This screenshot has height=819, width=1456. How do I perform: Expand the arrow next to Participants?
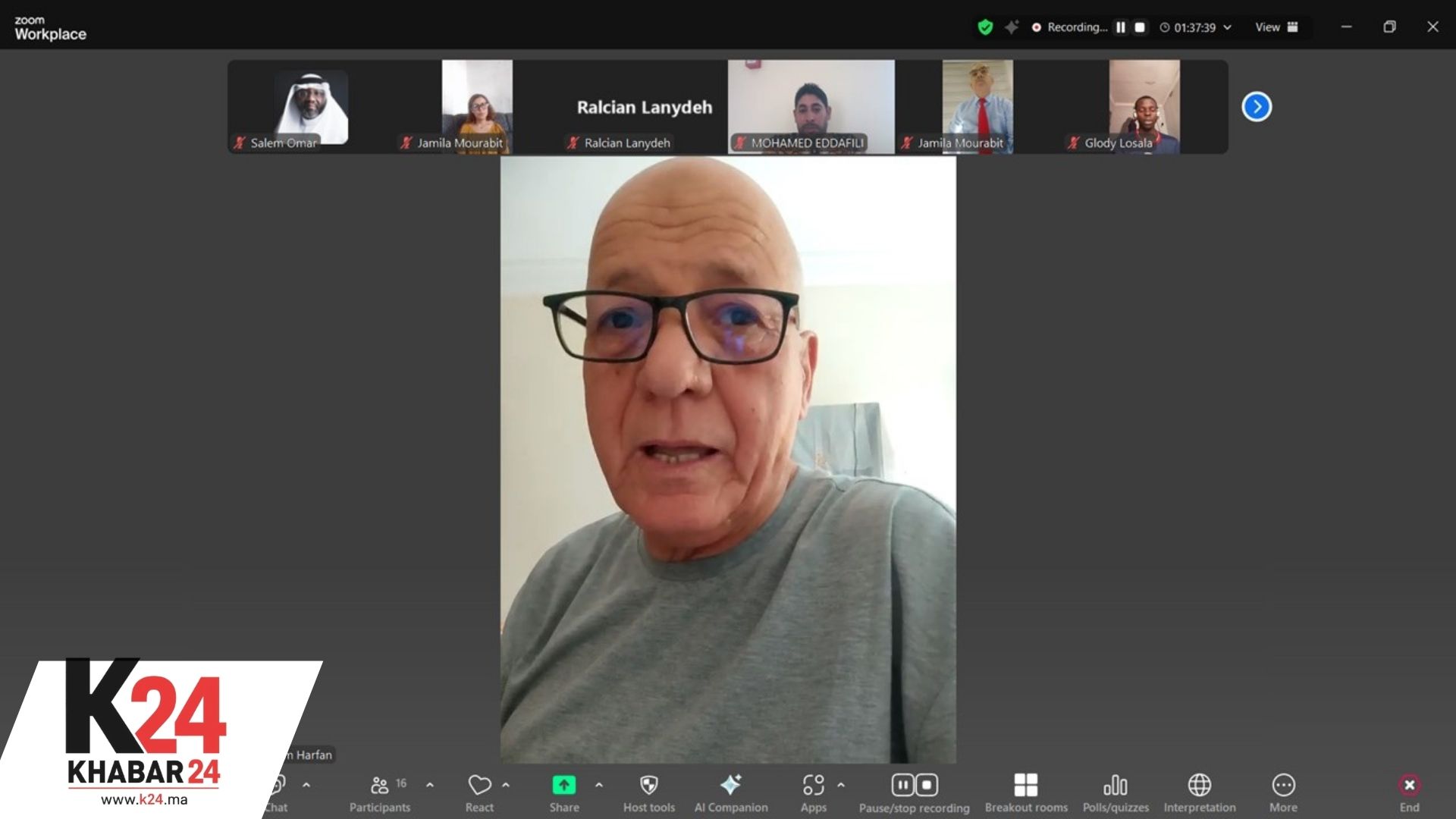430,785
